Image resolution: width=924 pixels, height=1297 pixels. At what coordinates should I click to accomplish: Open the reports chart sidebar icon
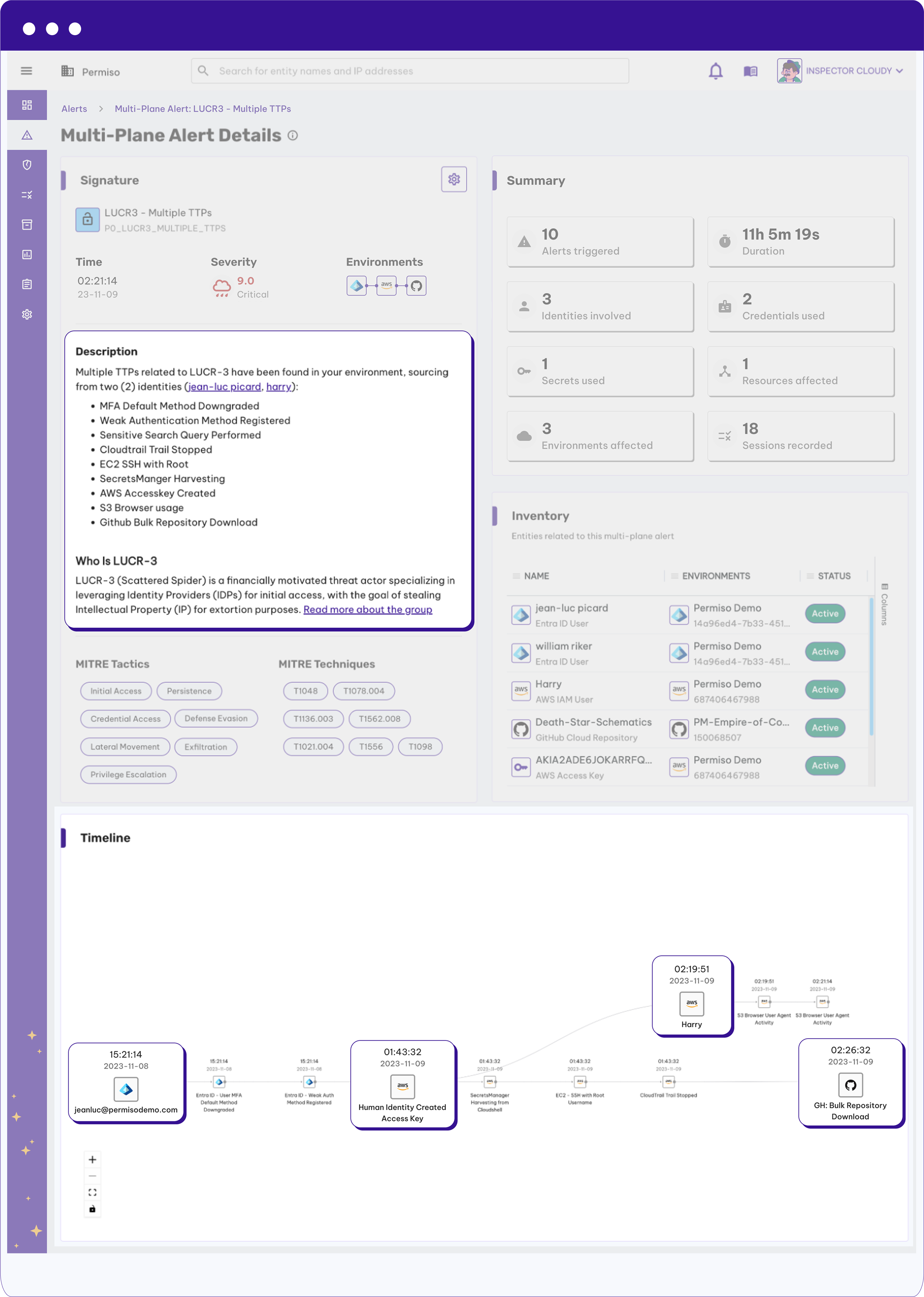(x=27, y=254)
